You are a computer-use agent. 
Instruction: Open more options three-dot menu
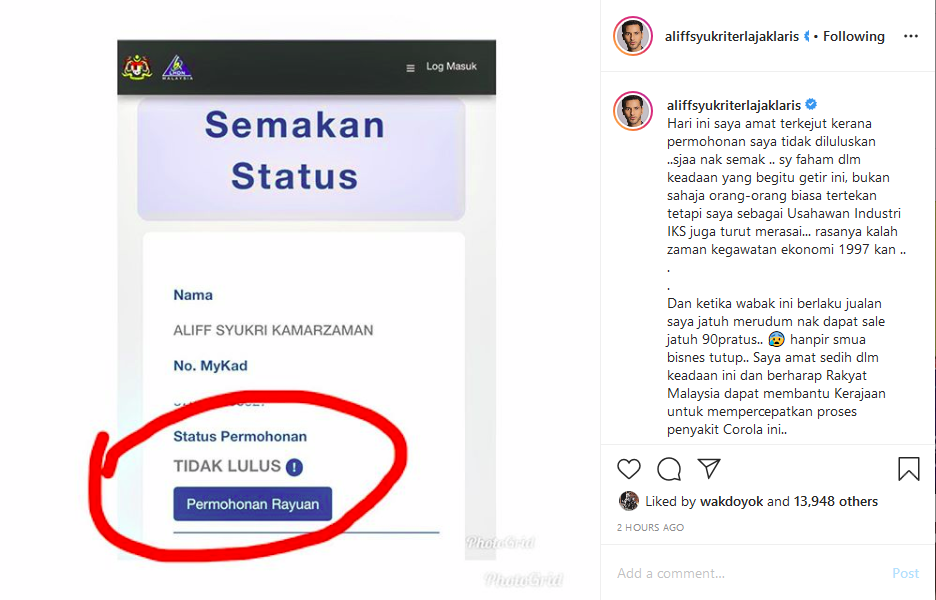click(911, 36)
